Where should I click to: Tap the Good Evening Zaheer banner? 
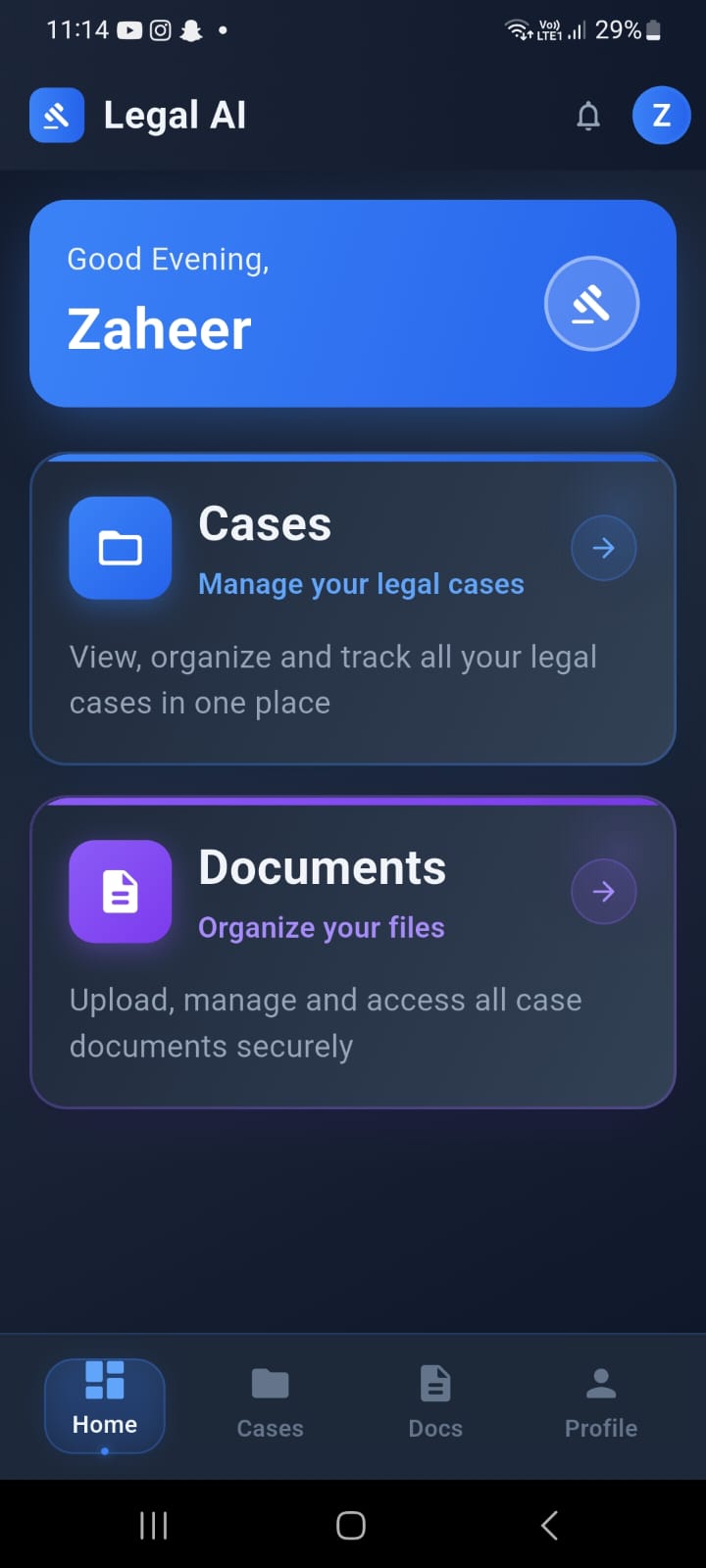pos(353,304)
